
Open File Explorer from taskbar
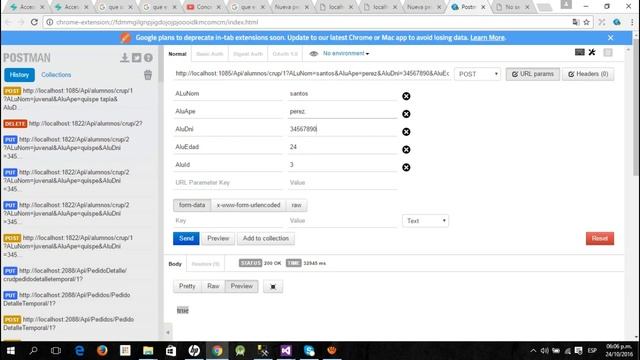(x=148, y=351)
